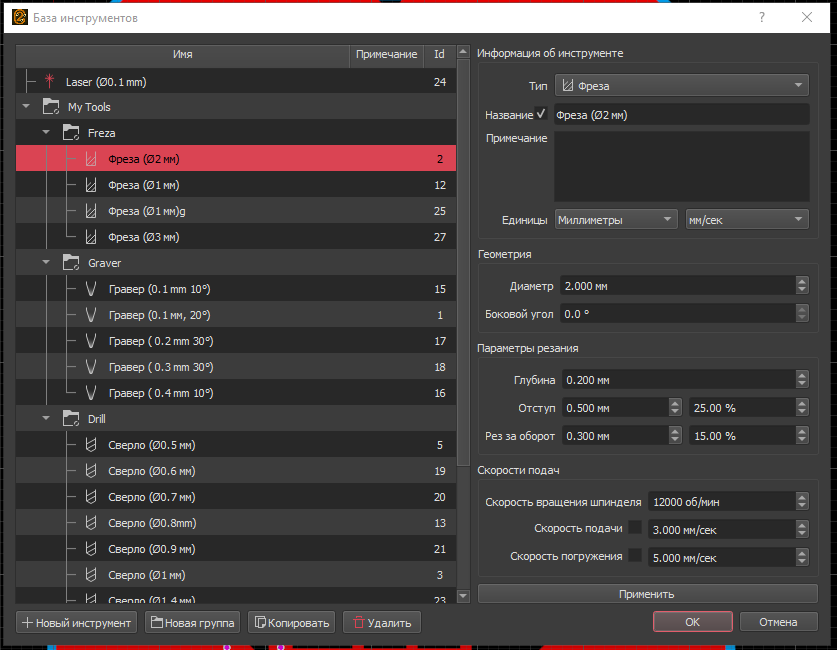837x650 pixels.
Task: Click Применить button
Action: tap(648, 593)
